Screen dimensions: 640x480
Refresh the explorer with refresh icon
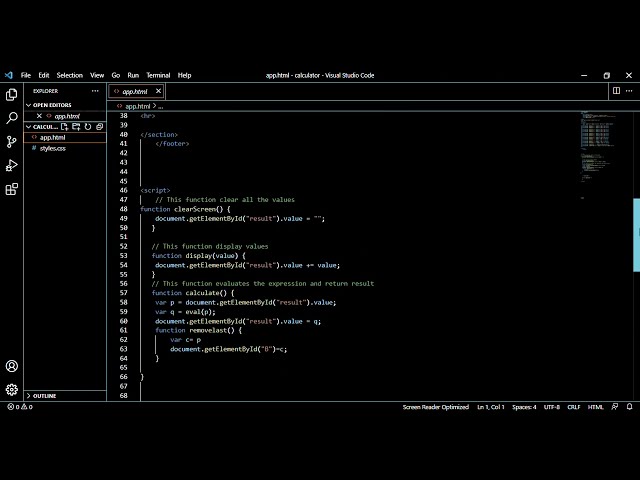(x=88, y=127)
